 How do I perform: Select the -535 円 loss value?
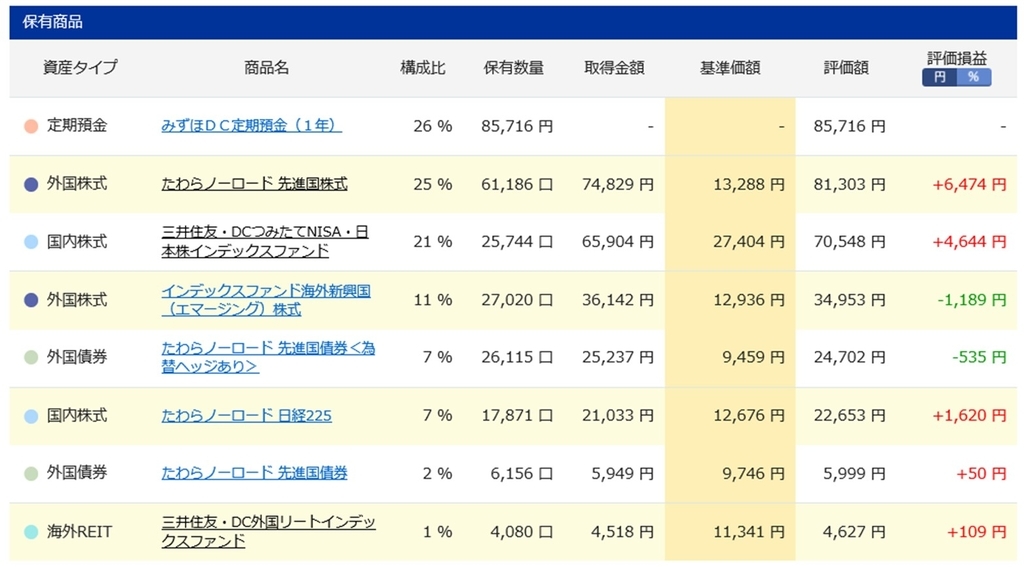tap(979, 357)
